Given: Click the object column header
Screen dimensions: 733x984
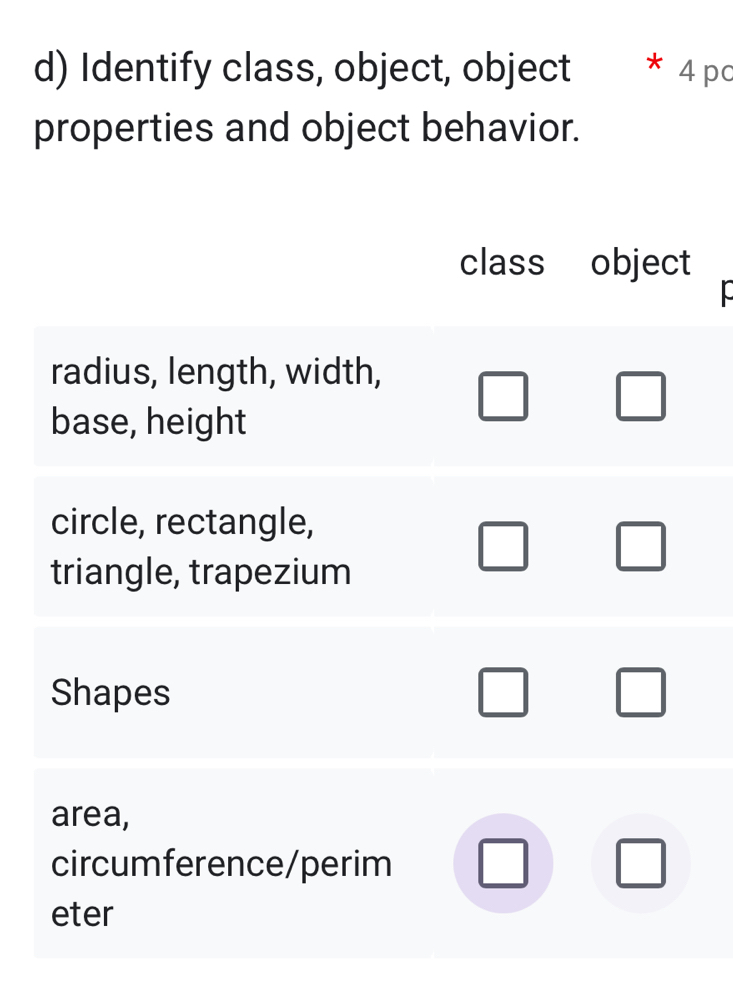Looking at the screenshot, I should 640,262.
